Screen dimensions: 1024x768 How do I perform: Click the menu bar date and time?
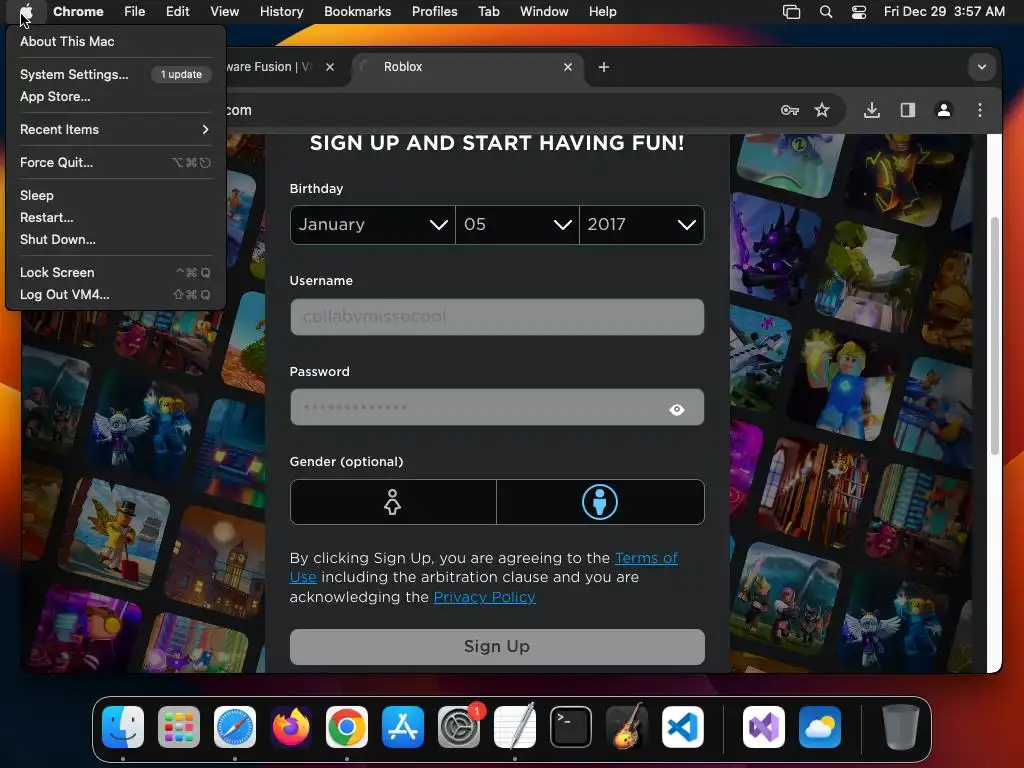coord(944,12)
